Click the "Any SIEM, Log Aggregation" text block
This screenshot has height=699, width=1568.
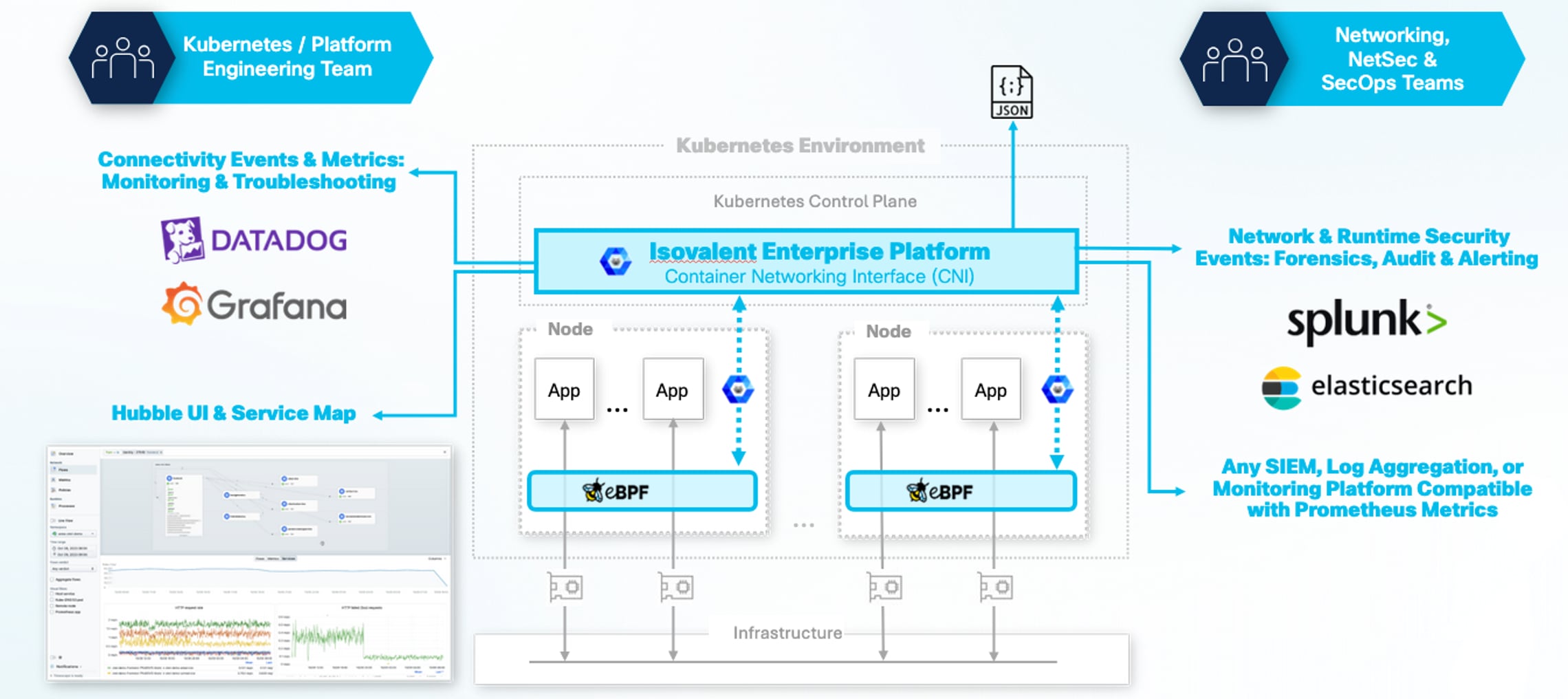(x=1372, y=488)
